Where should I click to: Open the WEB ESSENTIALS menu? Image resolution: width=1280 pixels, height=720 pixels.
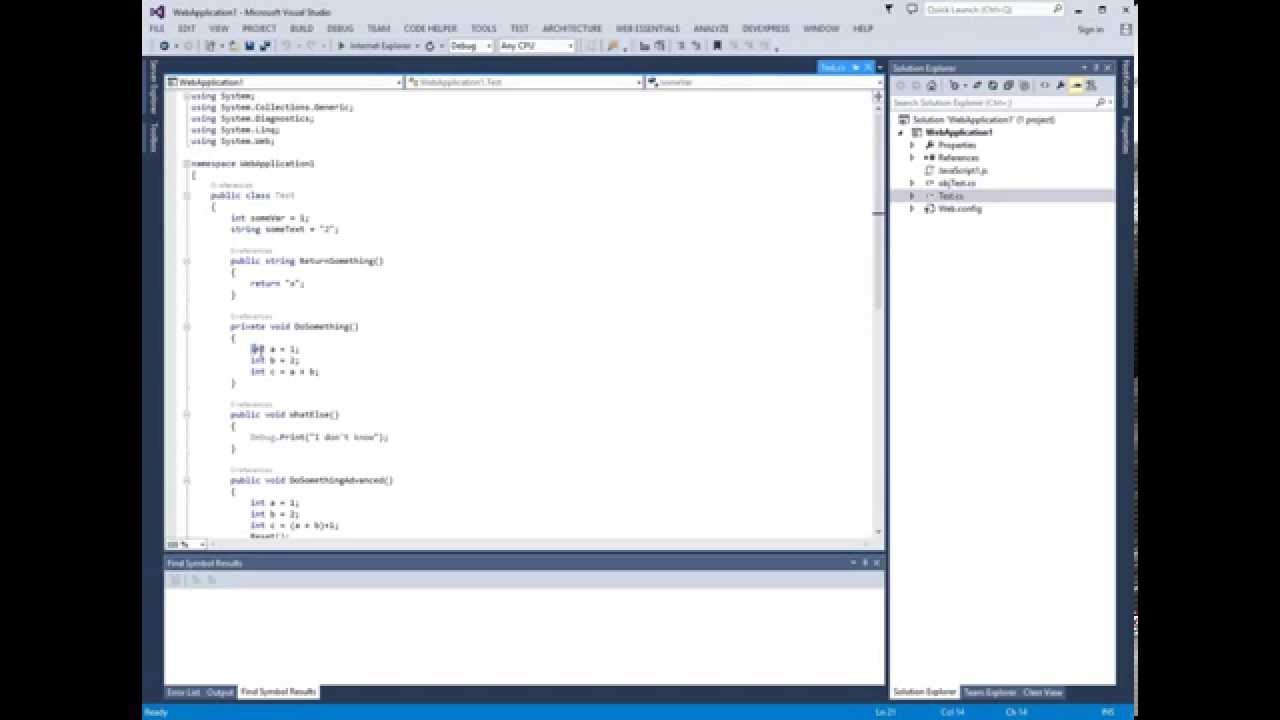click(x=647, y=29)
